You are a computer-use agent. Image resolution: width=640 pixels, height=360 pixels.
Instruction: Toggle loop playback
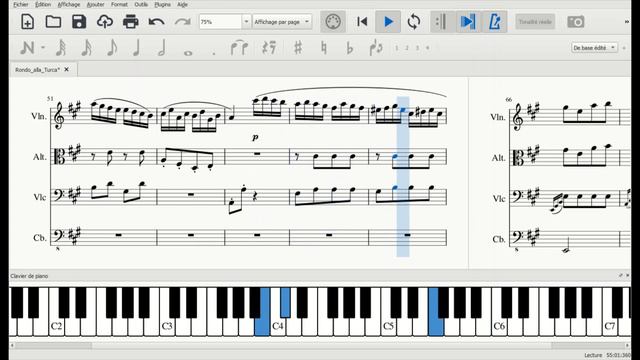point(413,22)
